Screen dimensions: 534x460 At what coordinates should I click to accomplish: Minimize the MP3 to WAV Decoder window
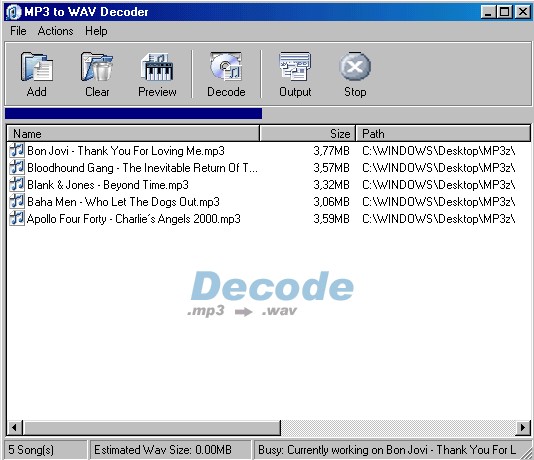tap(488, 12)
